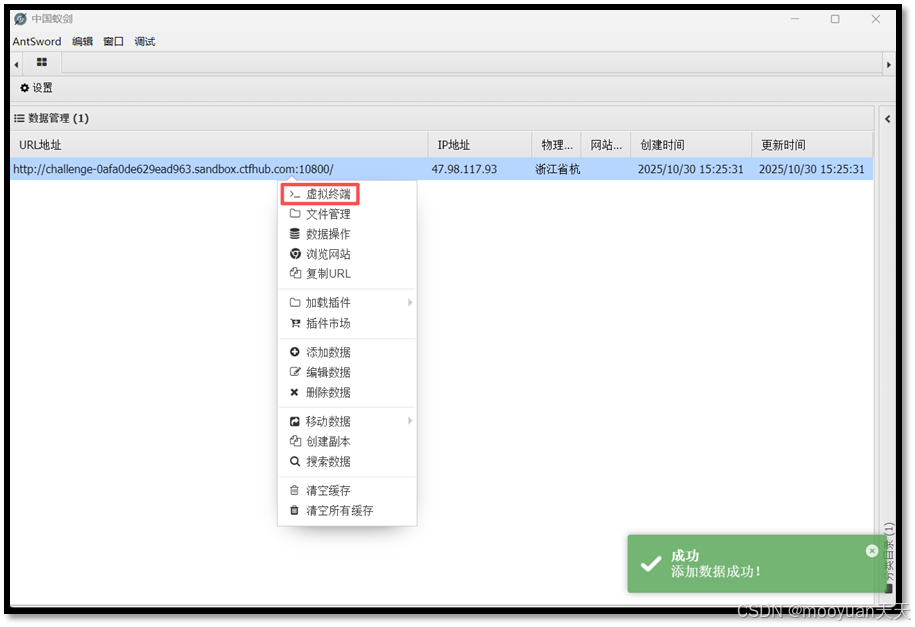
Task: Click the created time 2025/10/30 15:25:31 cell
Action: 690,169
